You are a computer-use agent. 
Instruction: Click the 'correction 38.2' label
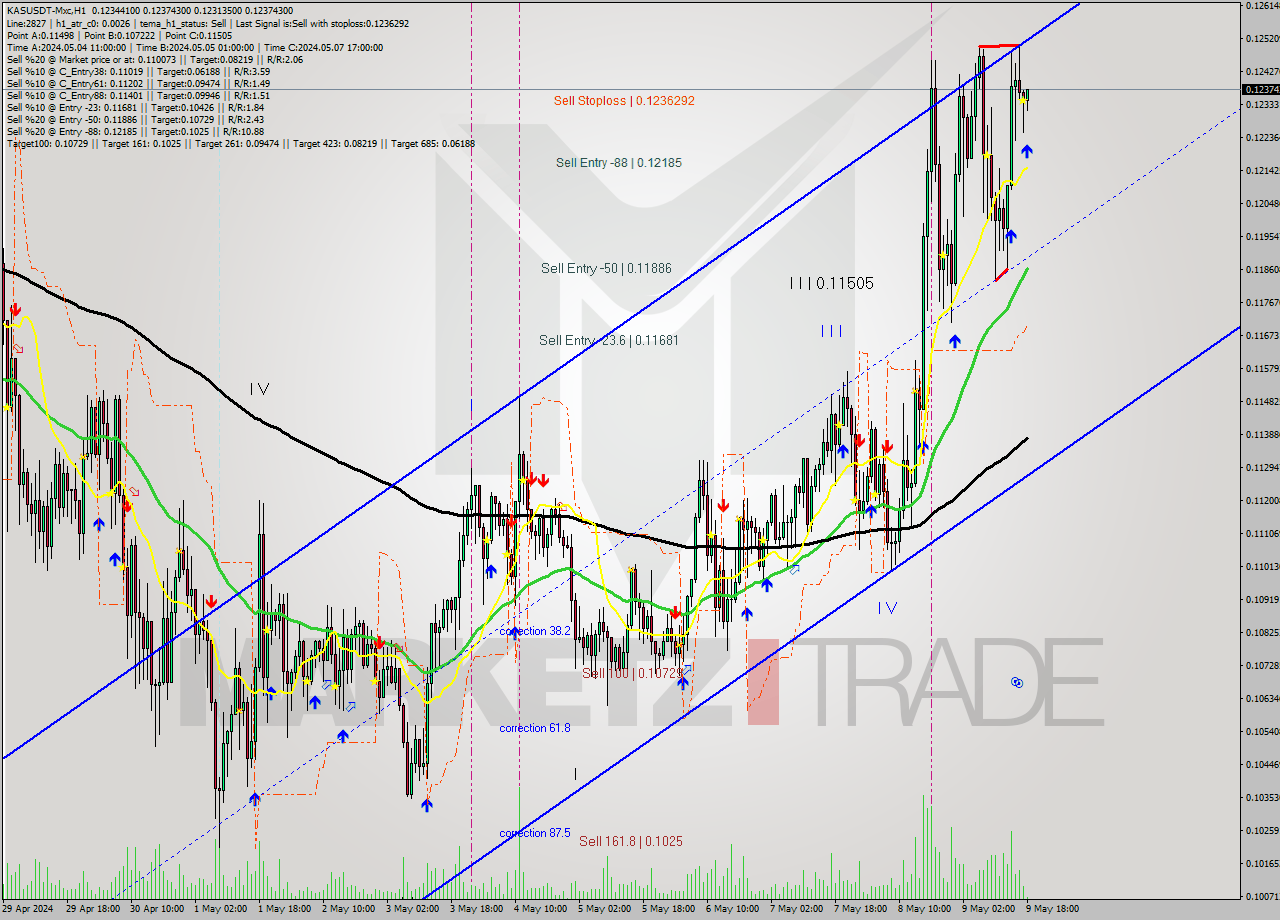click(535, 631)
